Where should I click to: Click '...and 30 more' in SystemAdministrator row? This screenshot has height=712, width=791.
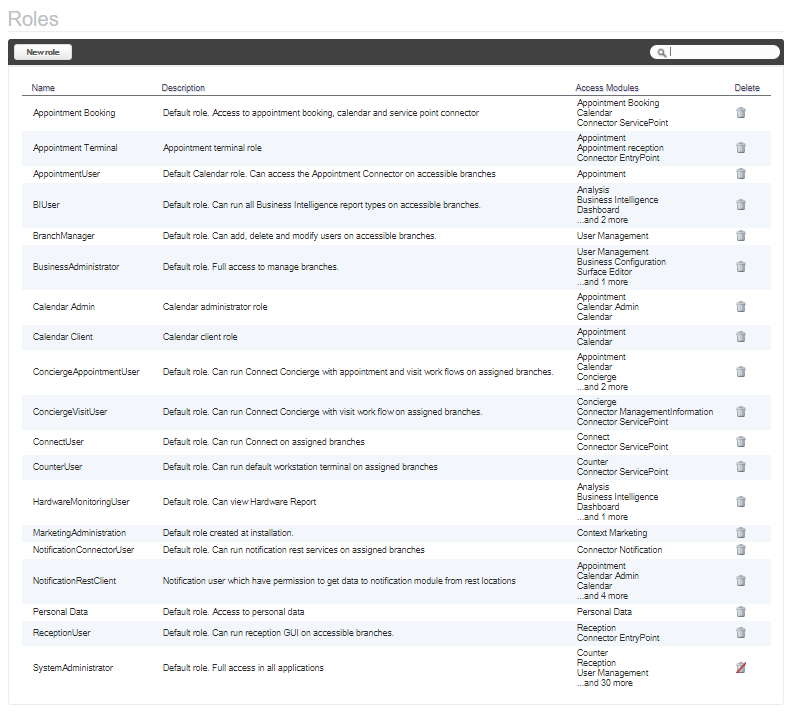[x=604, y=683]
